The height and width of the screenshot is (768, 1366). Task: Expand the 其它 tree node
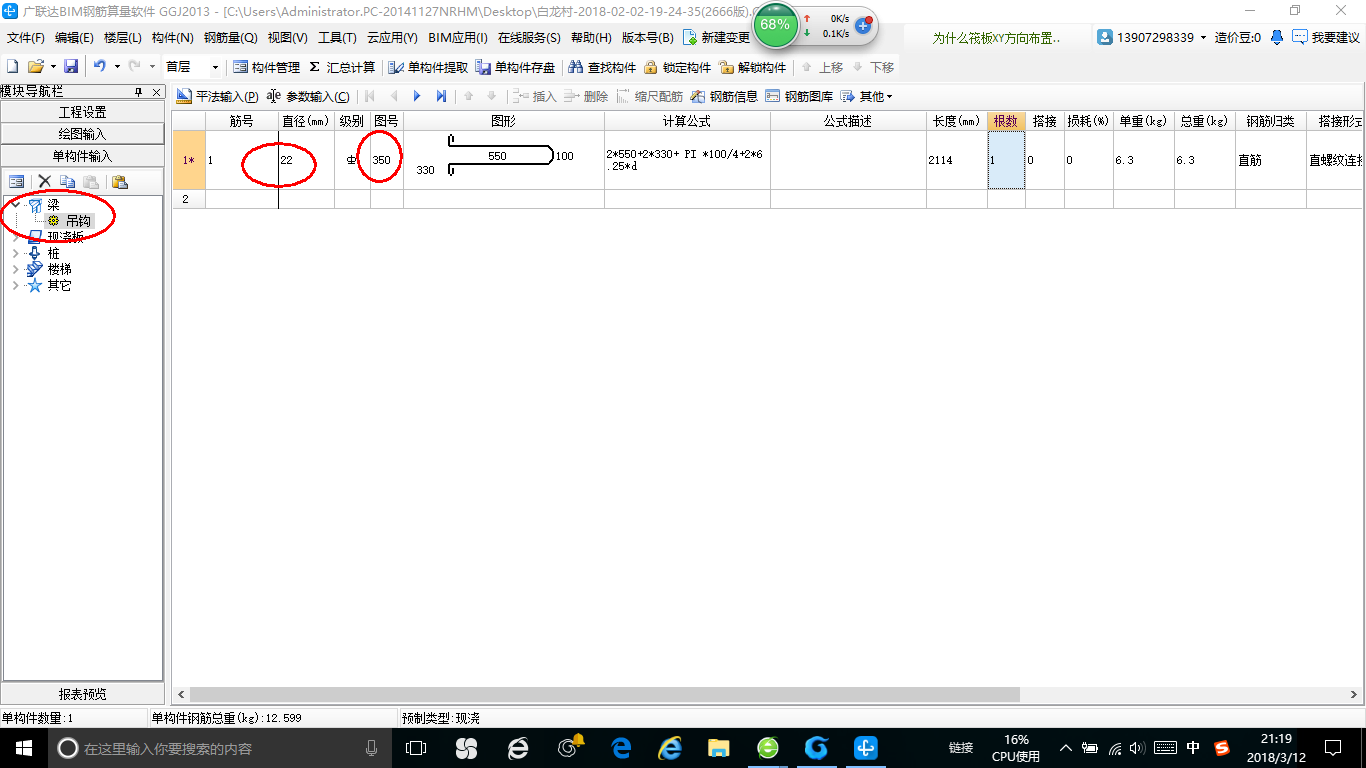(15, 285)
